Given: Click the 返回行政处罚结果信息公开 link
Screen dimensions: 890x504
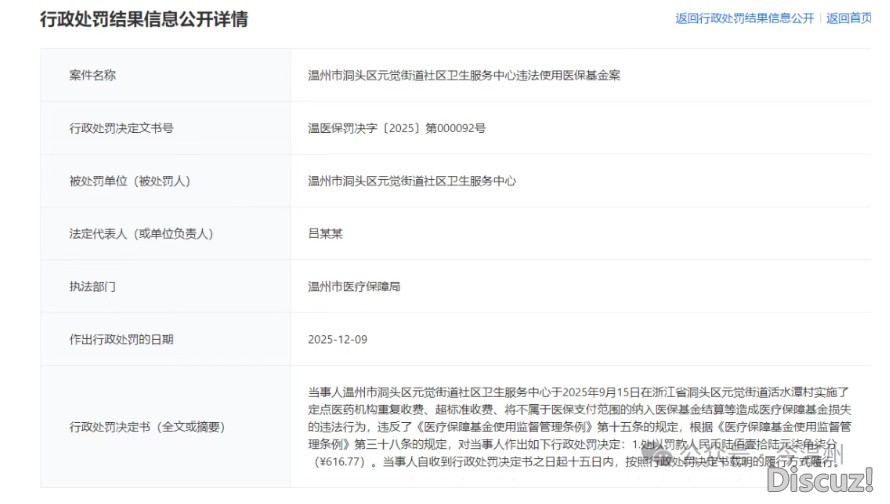Looking at the screenshot, I should point(744,19).
